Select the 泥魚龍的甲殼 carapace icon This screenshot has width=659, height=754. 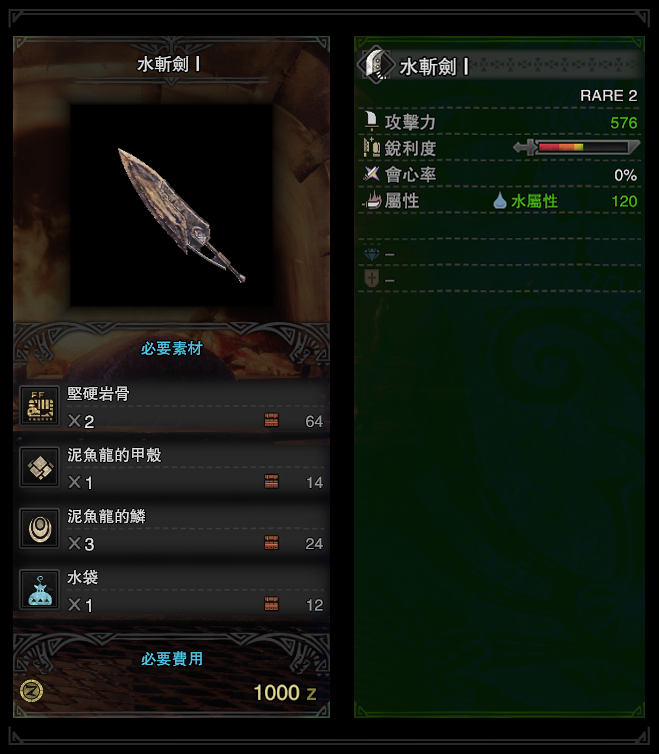pyautogui.click(x=39, y=467)
